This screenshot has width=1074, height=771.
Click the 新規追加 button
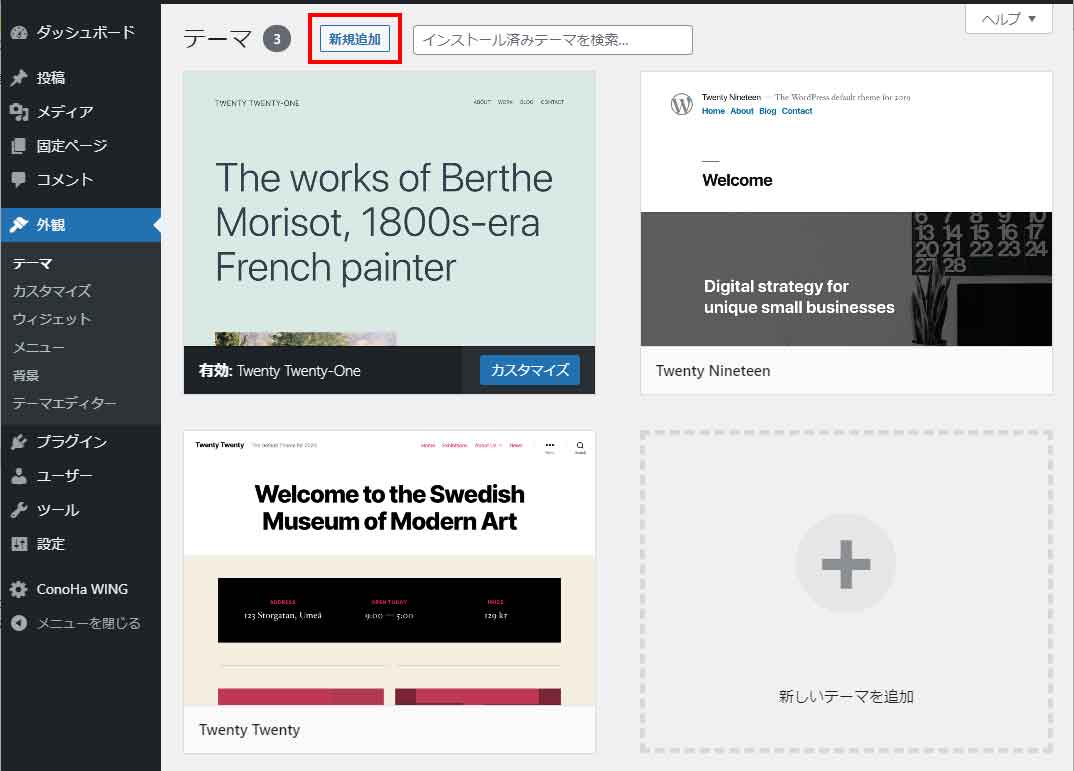tap(355, 39)
